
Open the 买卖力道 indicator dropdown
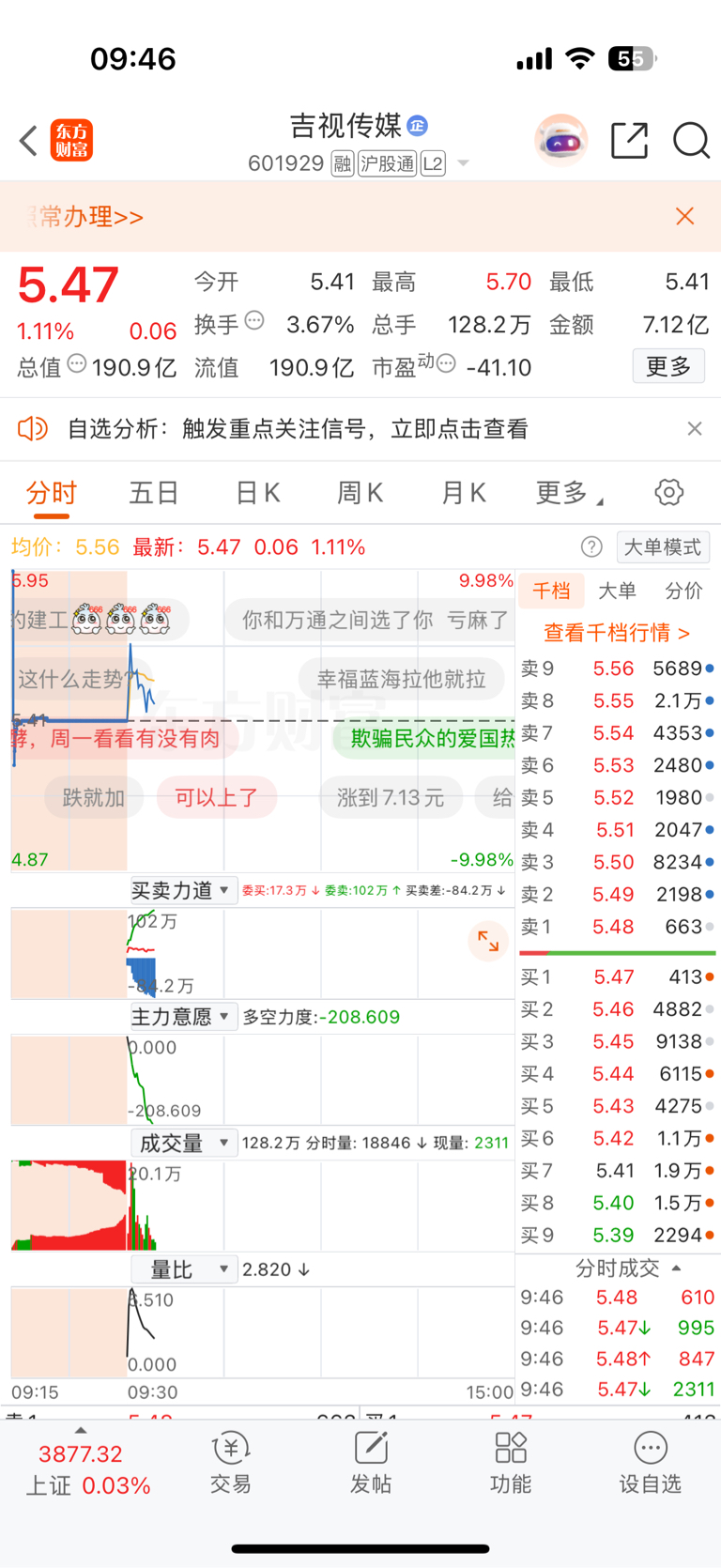coord(183,890)
